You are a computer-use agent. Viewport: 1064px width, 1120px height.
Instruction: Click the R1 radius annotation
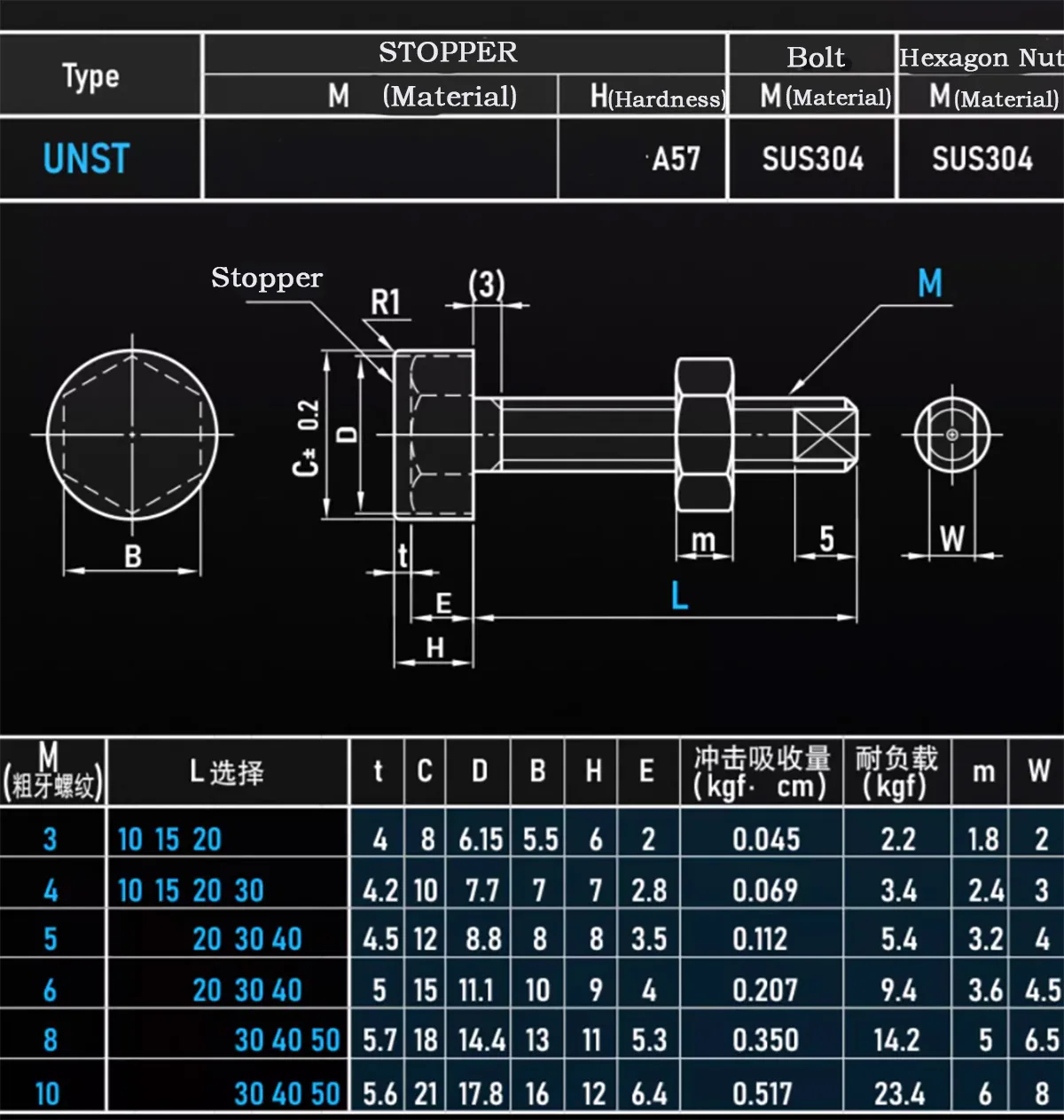point(386,302)
